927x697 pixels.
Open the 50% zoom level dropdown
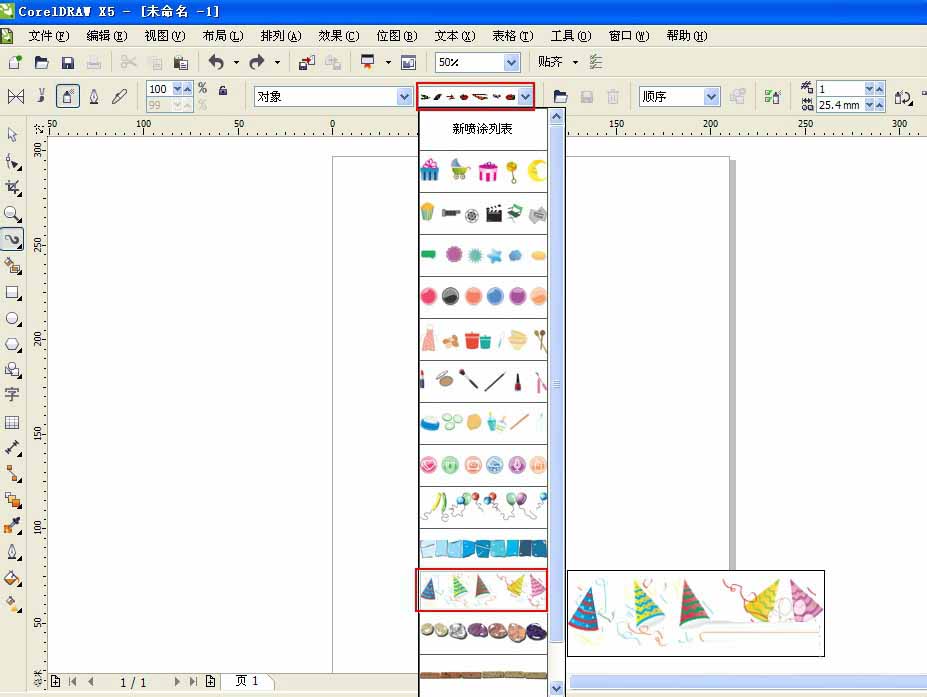(x=511, y=62)
